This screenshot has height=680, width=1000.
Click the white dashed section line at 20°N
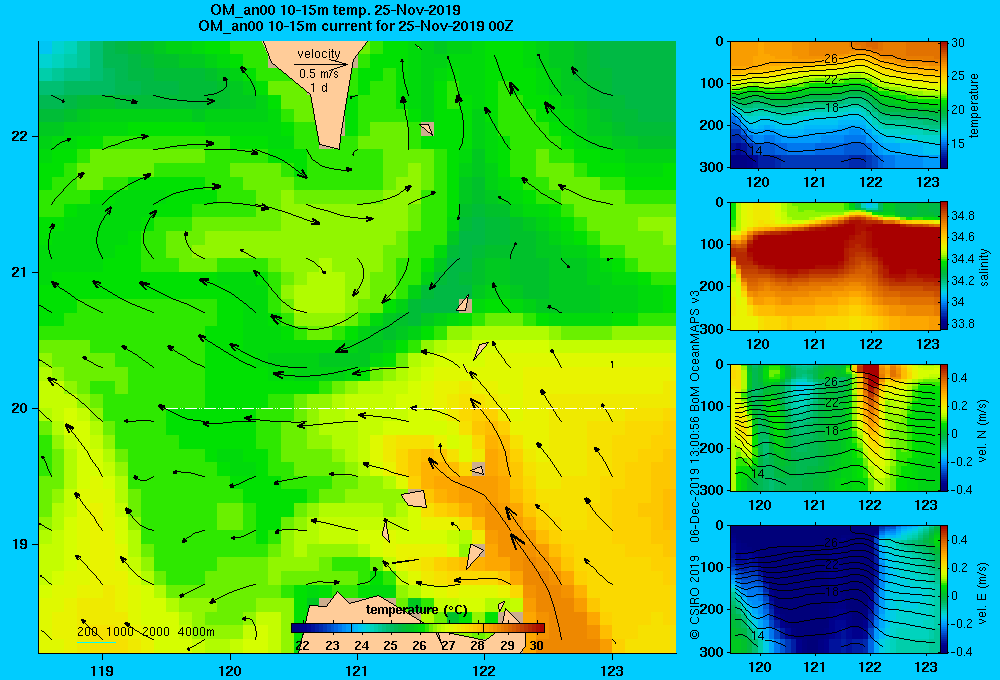point(401,408)
